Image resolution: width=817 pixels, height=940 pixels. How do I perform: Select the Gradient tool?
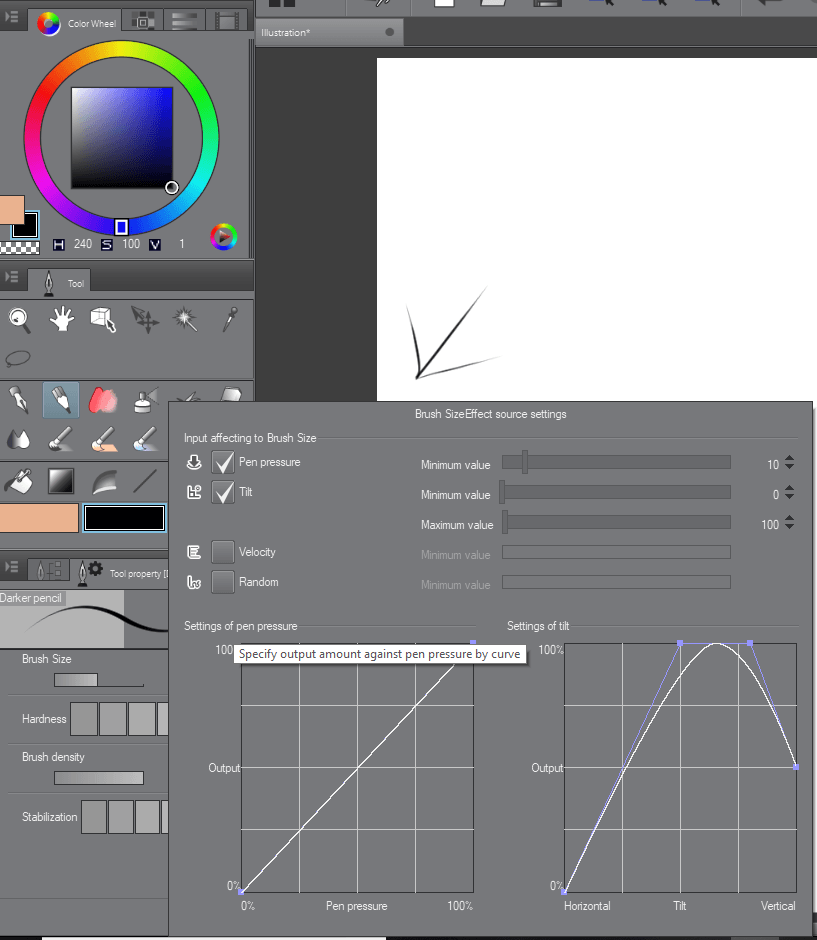click(60, 480)
